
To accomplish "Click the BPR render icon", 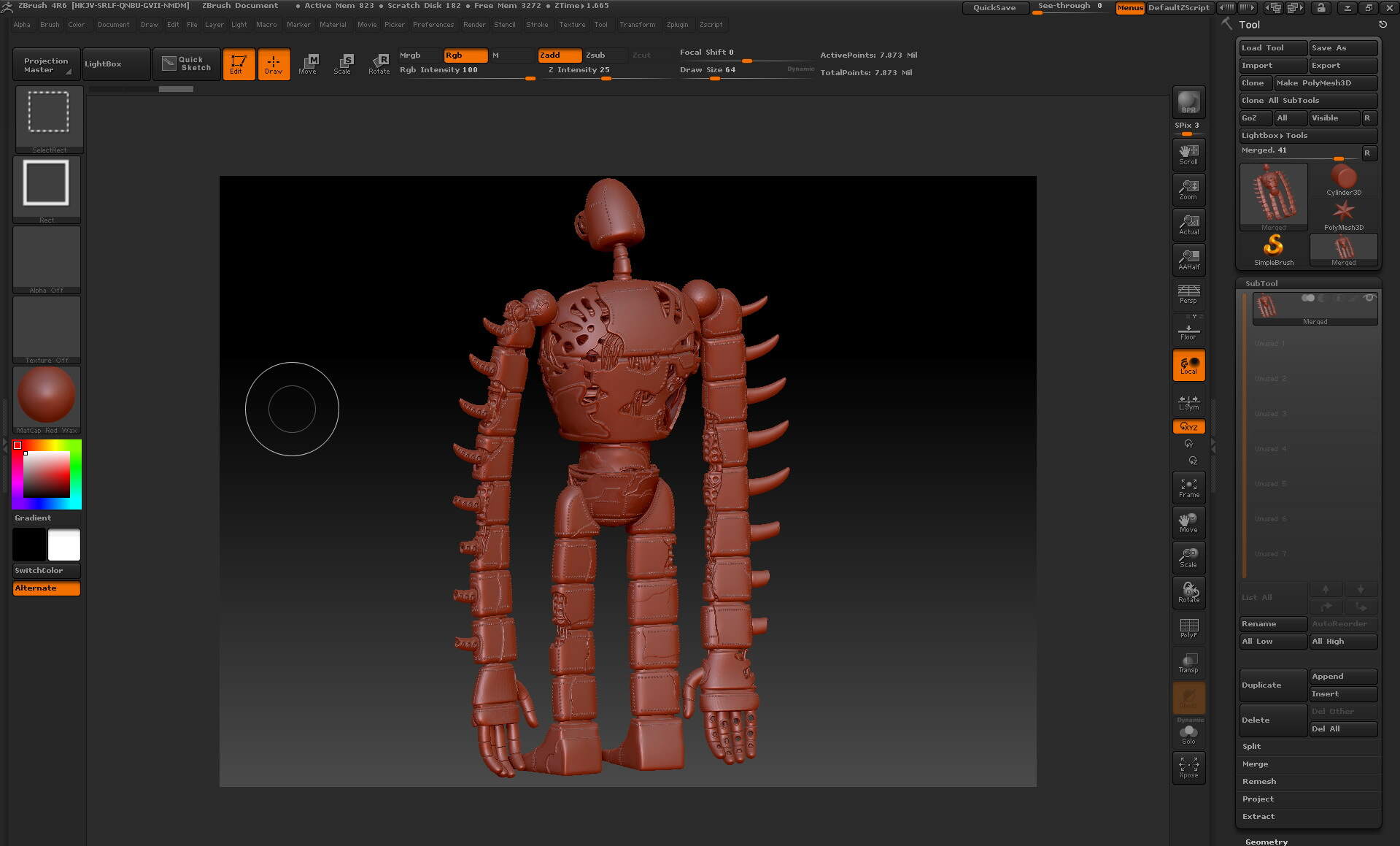I will (1188, 101).
